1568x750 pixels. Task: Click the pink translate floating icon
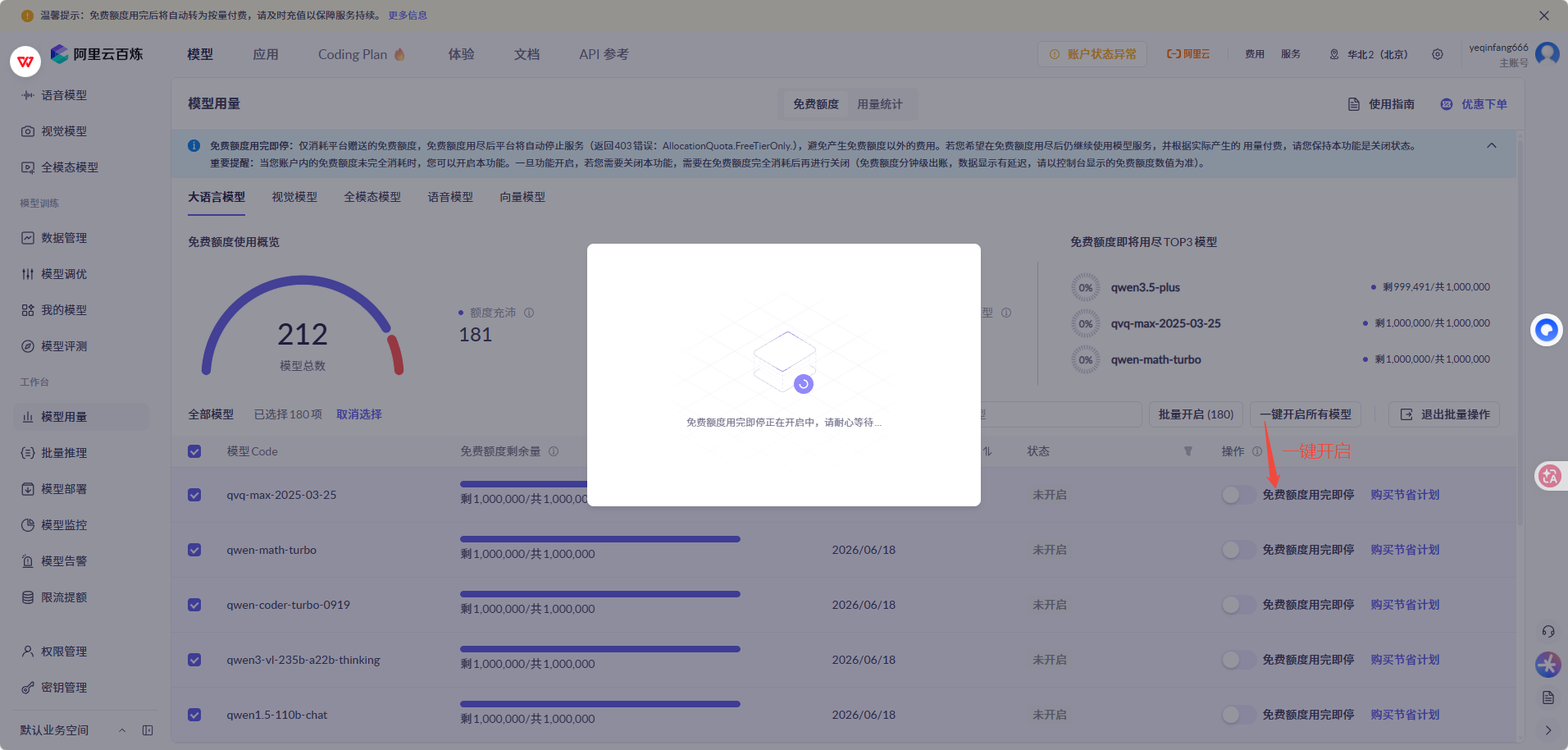(1549, 476)
